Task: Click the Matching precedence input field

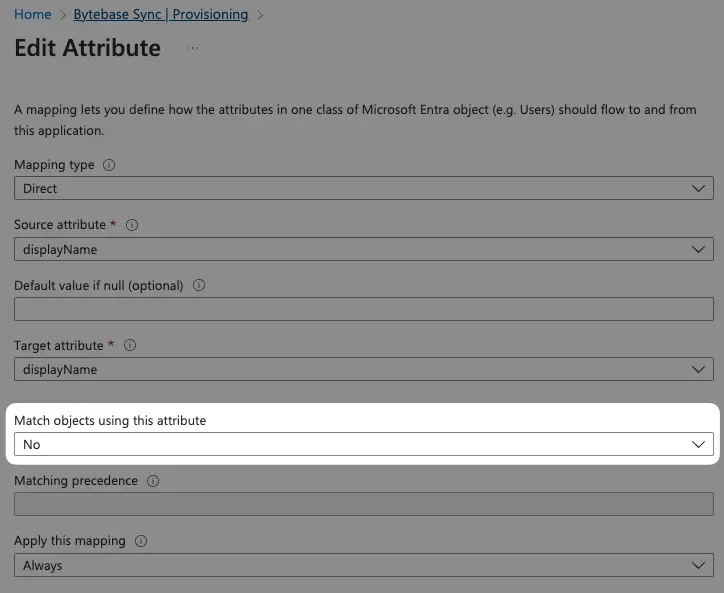Action: point(364,504)
